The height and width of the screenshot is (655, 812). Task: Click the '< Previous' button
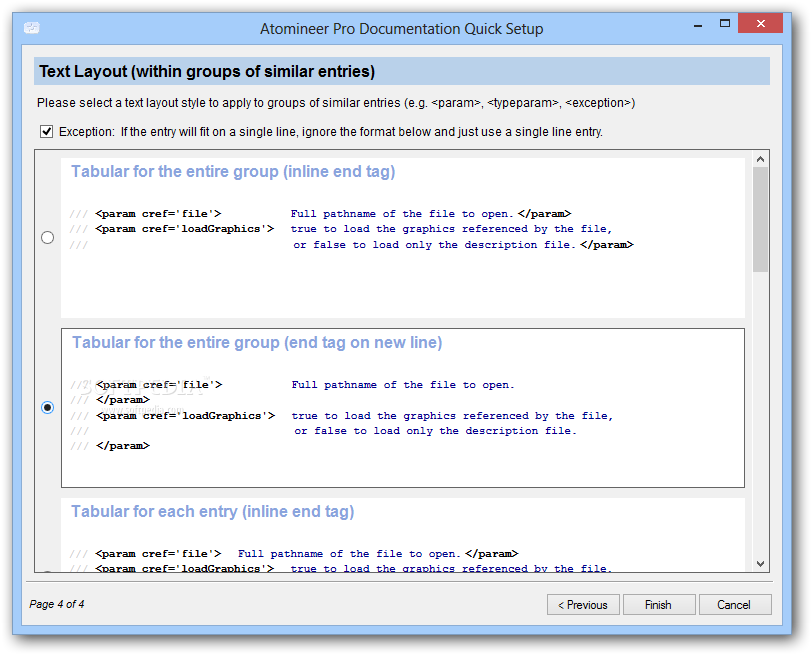583,605
